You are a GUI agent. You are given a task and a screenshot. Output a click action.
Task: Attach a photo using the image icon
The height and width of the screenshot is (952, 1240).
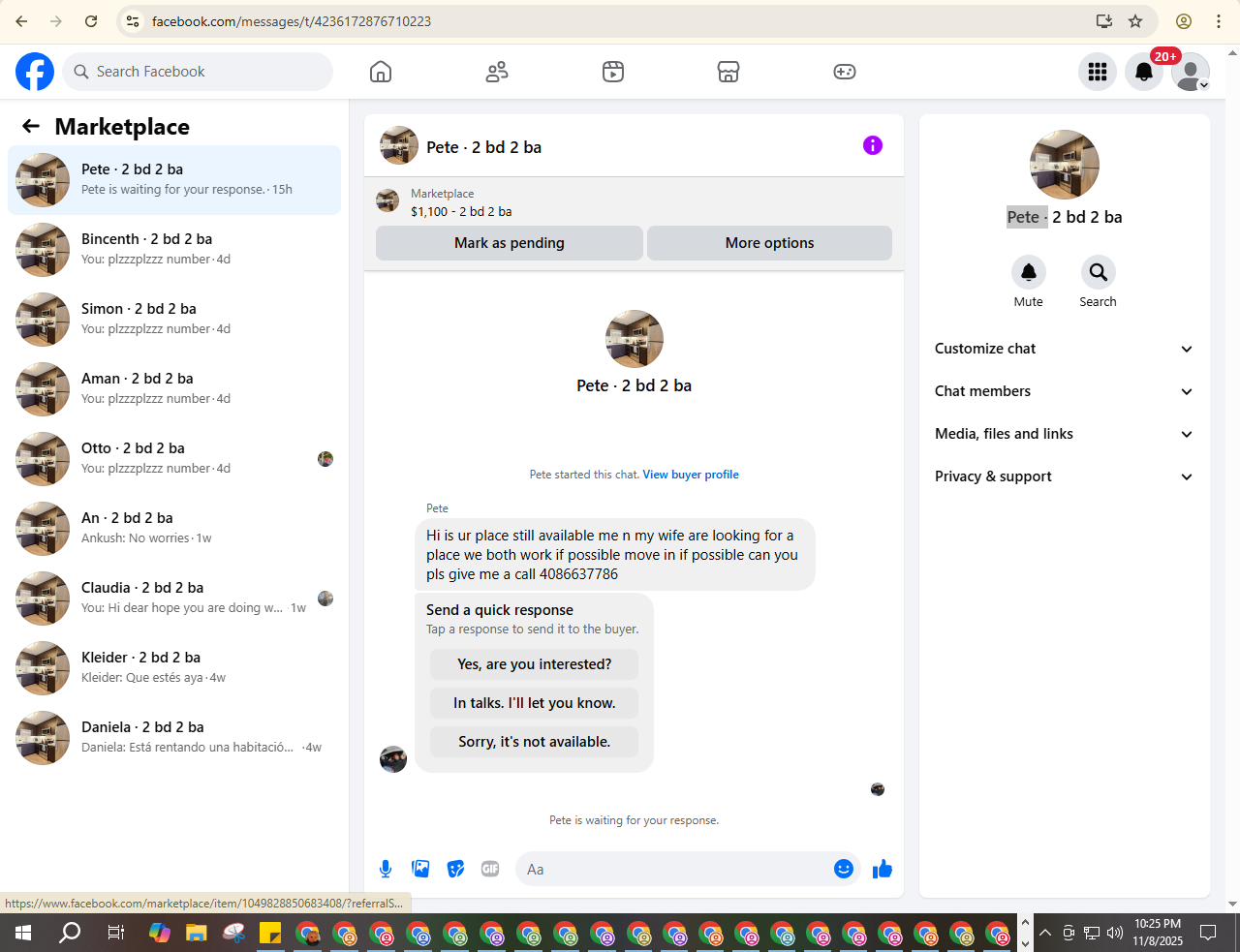coord(420,869)
